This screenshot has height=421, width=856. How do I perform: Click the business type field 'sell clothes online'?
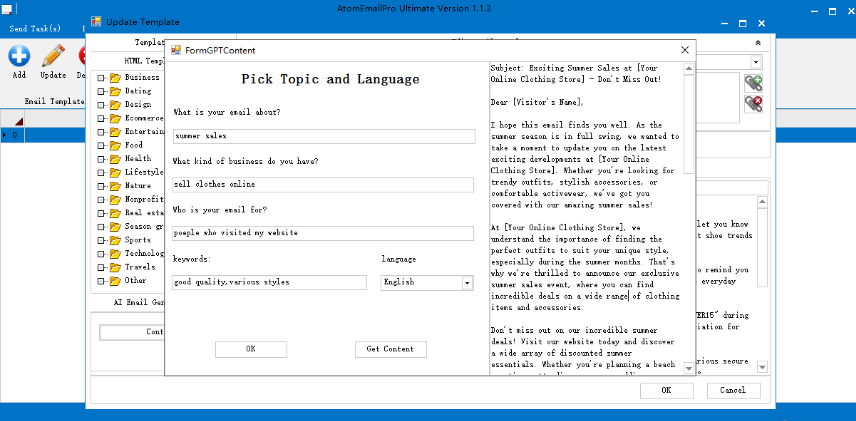point(323,185)
